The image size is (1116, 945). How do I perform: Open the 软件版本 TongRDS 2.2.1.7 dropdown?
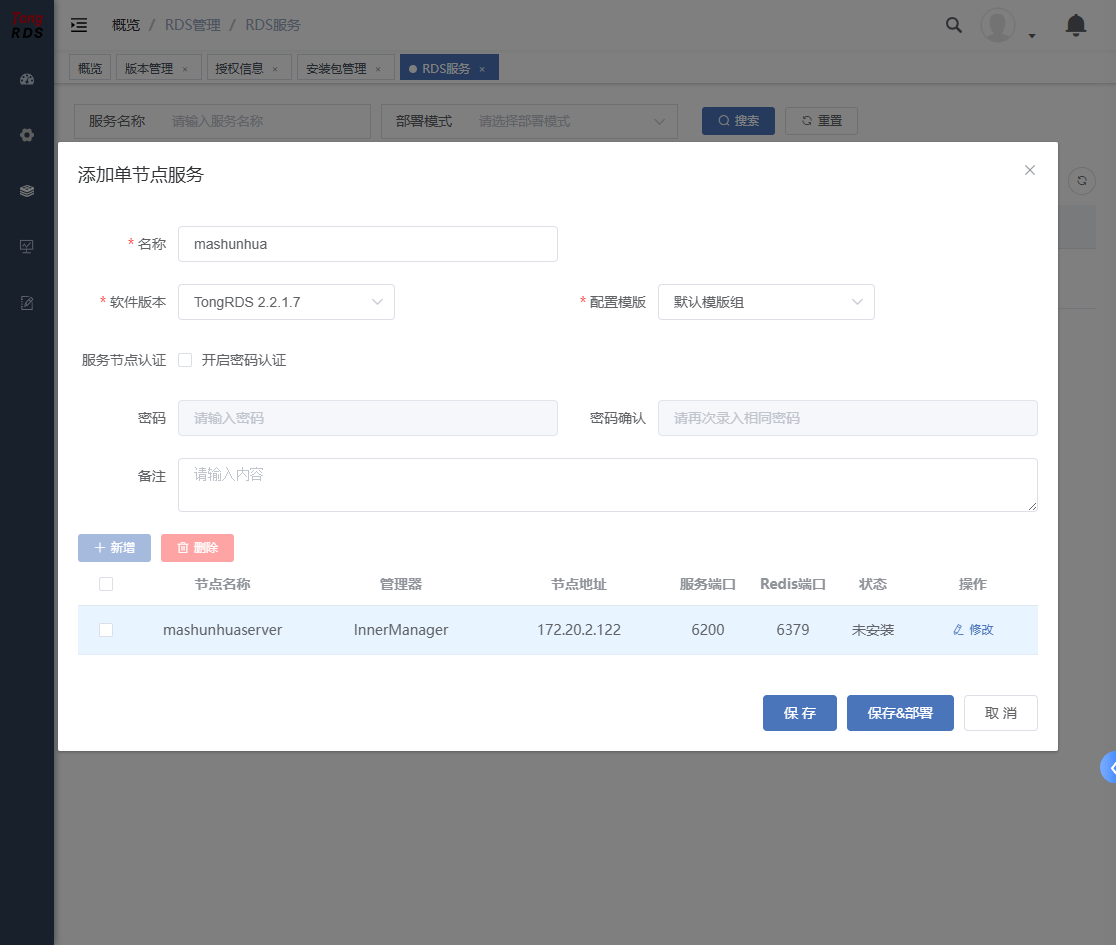tap(286, 302)
